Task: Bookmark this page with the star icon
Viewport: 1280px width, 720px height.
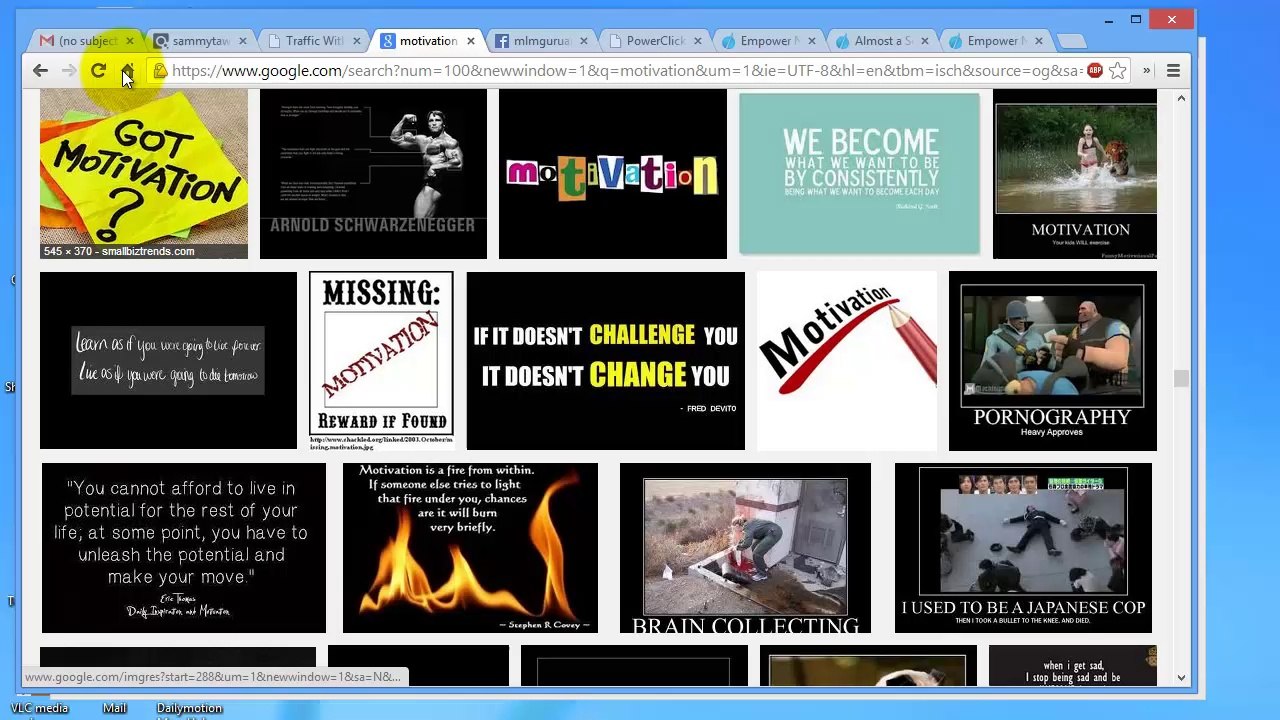Action: pos(1118,71)
